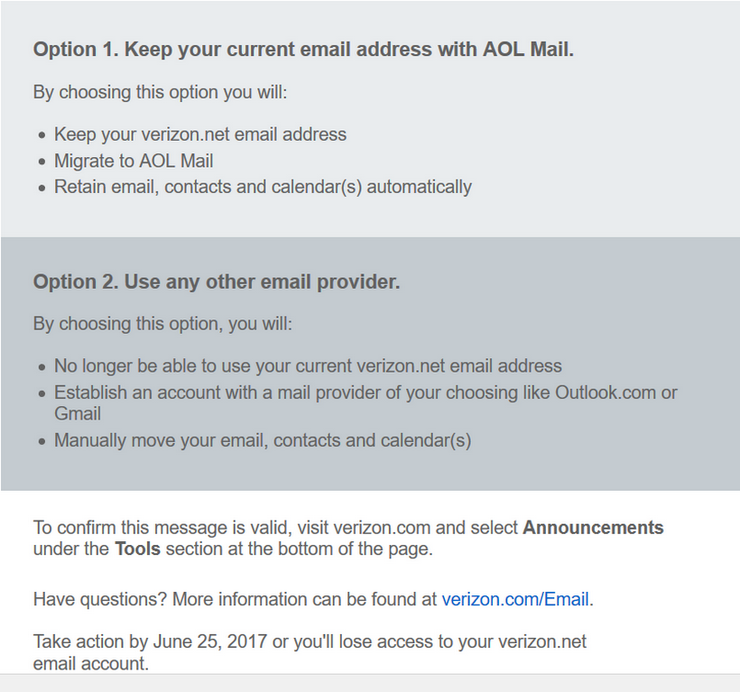The height and width of the screenshot is (692, 740).
Task: Click 'Manually move your email, contacts' bullet
Action: pos(262,440)
